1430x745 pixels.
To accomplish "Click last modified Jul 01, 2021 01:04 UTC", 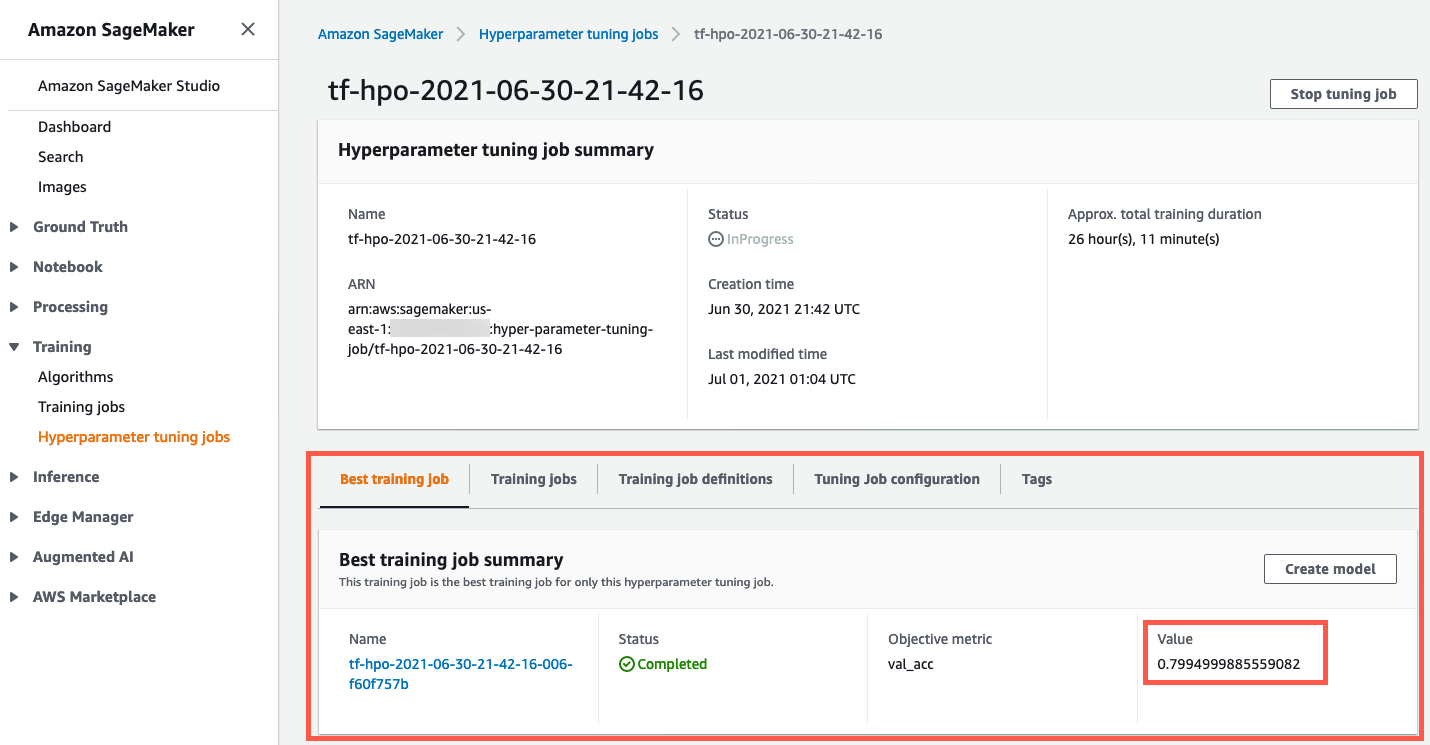I will [x=782, y=379].
